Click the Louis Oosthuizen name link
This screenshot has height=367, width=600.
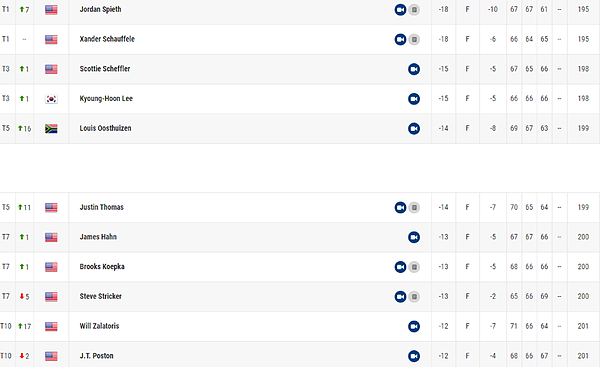coord(105,128)
